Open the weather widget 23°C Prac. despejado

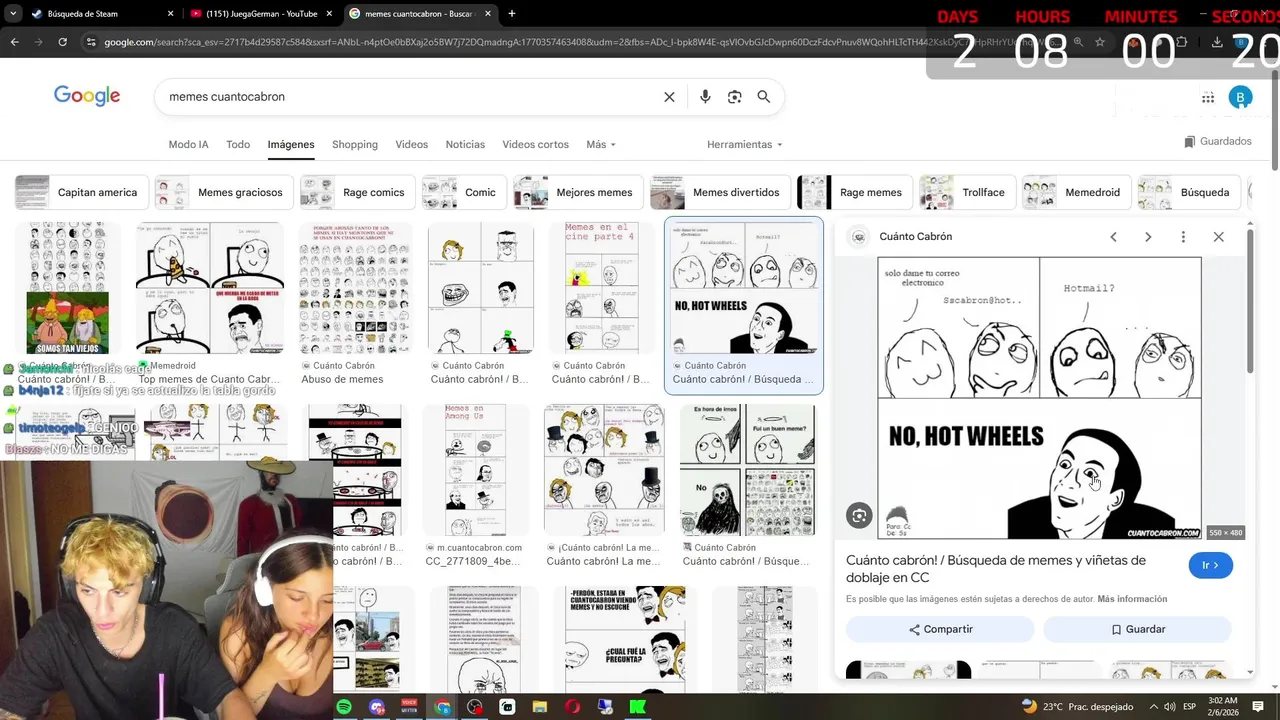(1078, 707)
